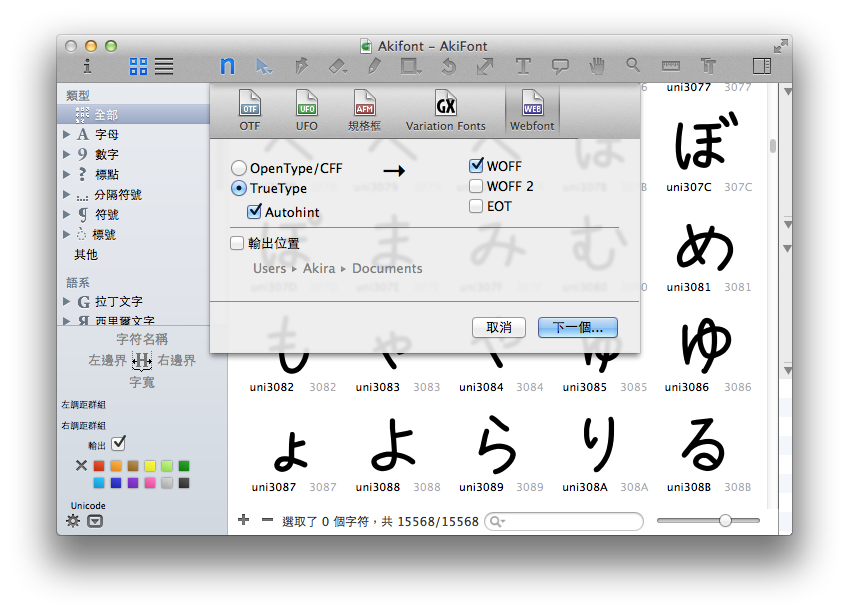Click Users in the export path
Screen dimensions: 849x614
click(270, 269)
